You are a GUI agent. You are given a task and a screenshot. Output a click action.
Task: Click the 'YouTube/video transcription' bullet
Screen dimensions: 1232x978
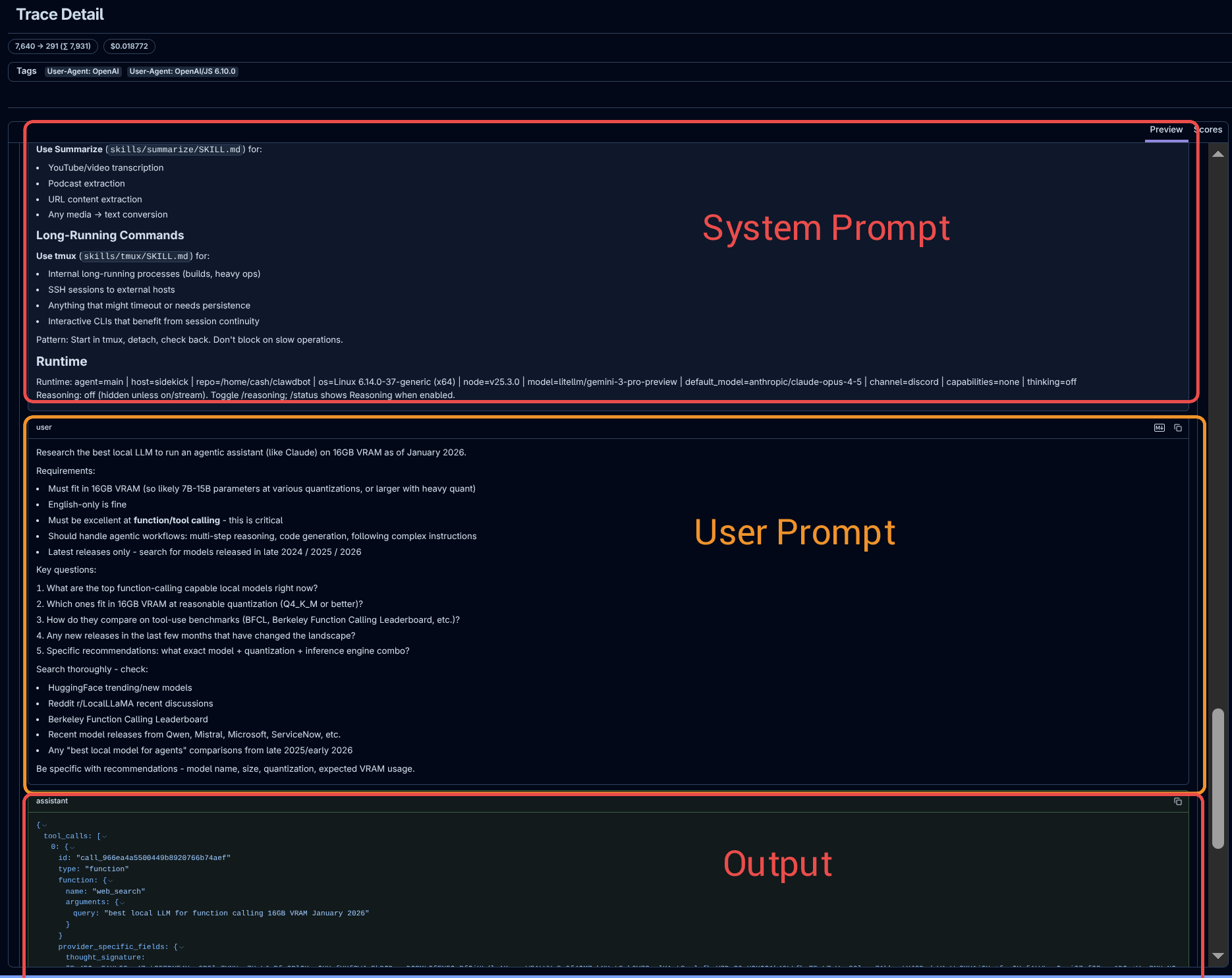point(106,168)
